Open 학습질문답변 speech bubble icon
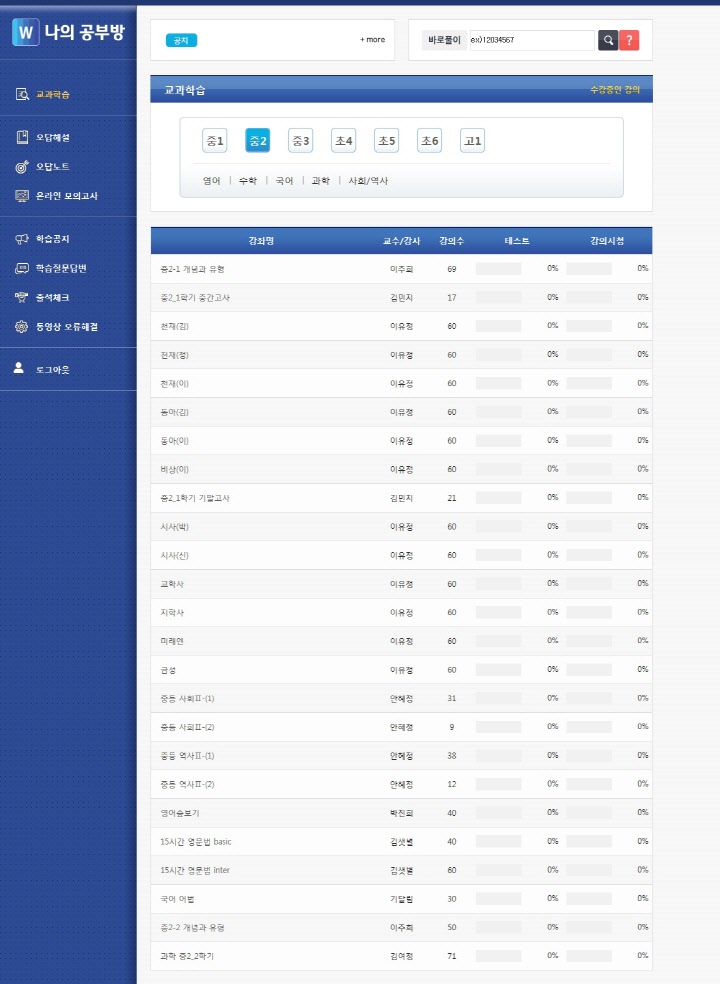 (21, 268)
